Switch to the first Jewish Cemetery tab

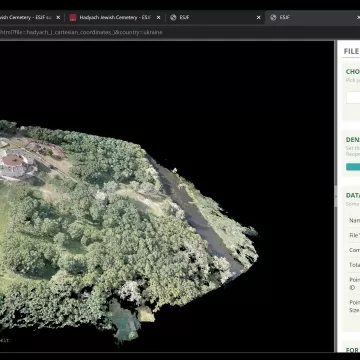point(26,18)
